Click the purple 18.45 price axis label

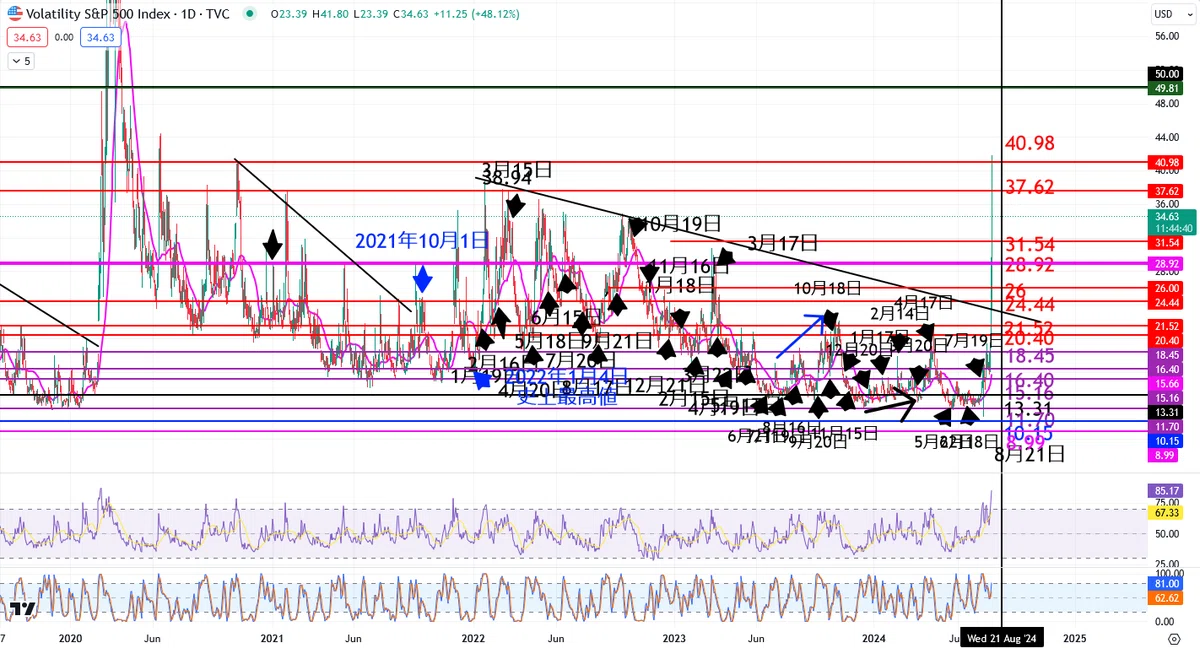[x=1167, y=355]
